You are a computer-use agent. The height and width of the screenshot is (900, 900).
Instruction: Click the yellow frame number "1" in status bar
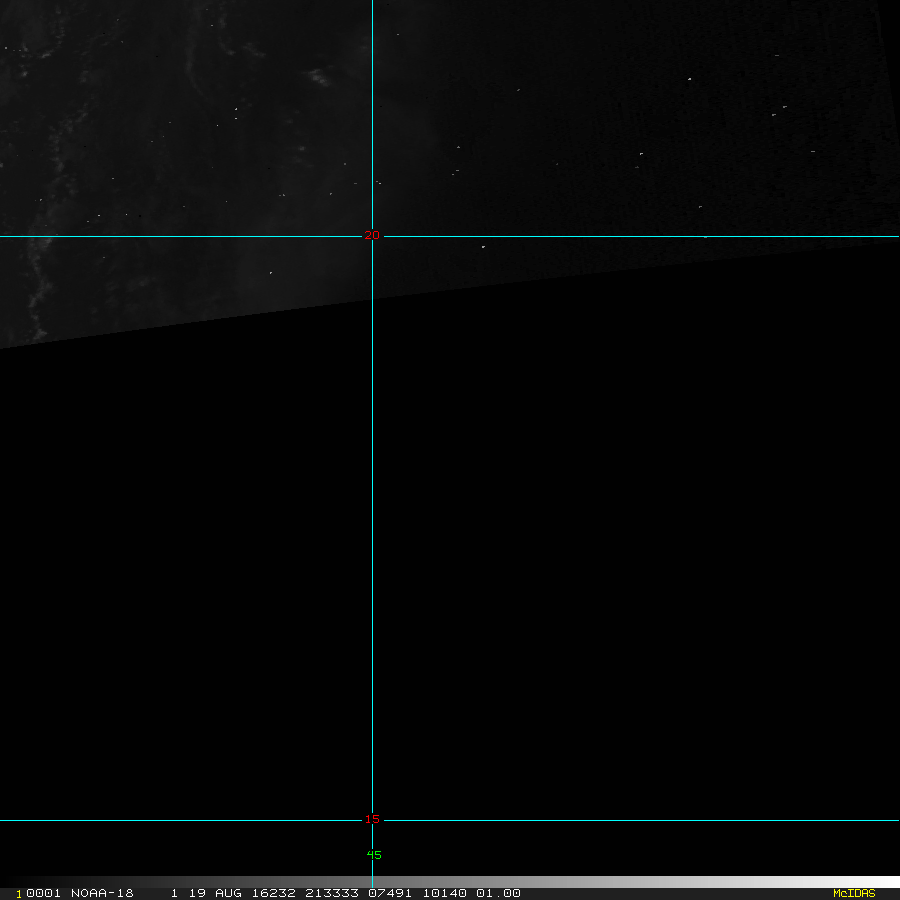[x=18, y=894]
